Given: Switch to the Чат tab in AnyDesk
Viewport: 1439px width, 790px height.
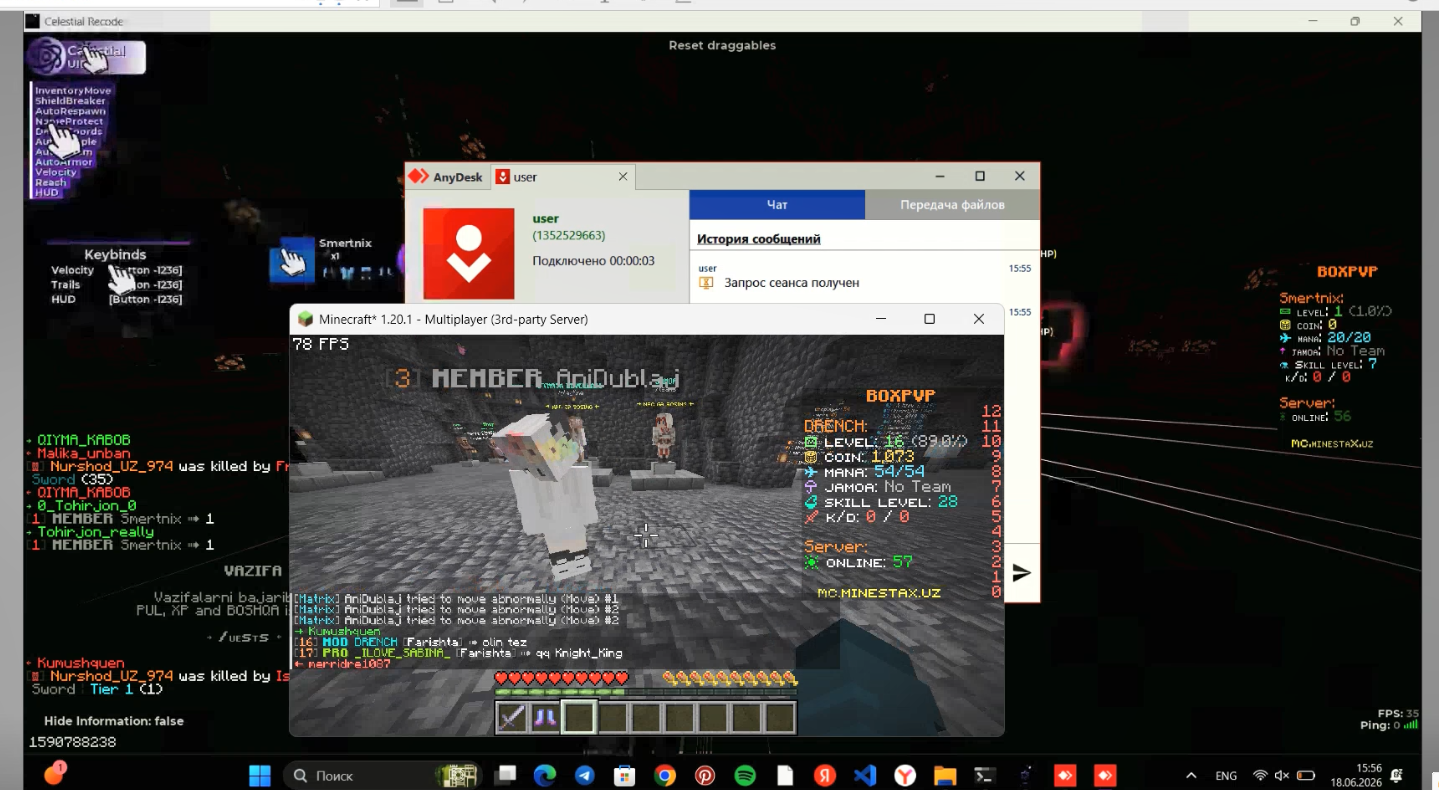Looking at the screenshot, I should (777, 204).
